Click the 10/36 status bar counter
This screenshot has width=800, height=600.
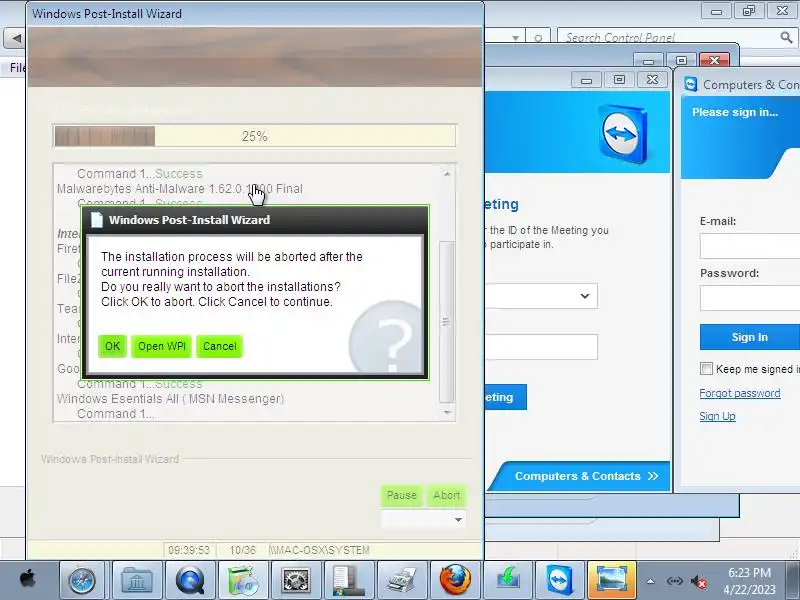coord(242,551)
